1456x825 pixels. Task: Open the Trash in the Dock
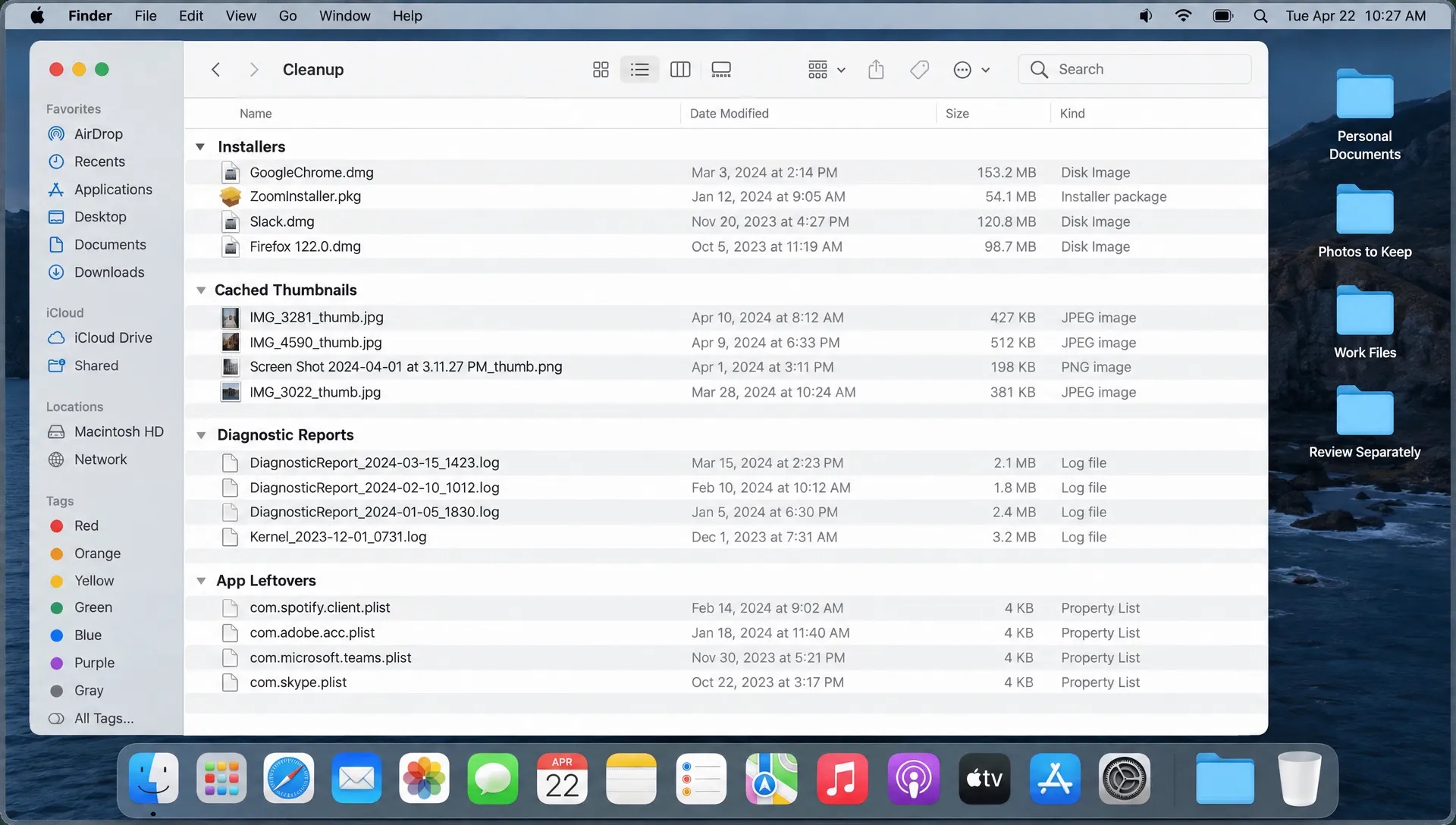1299,779
